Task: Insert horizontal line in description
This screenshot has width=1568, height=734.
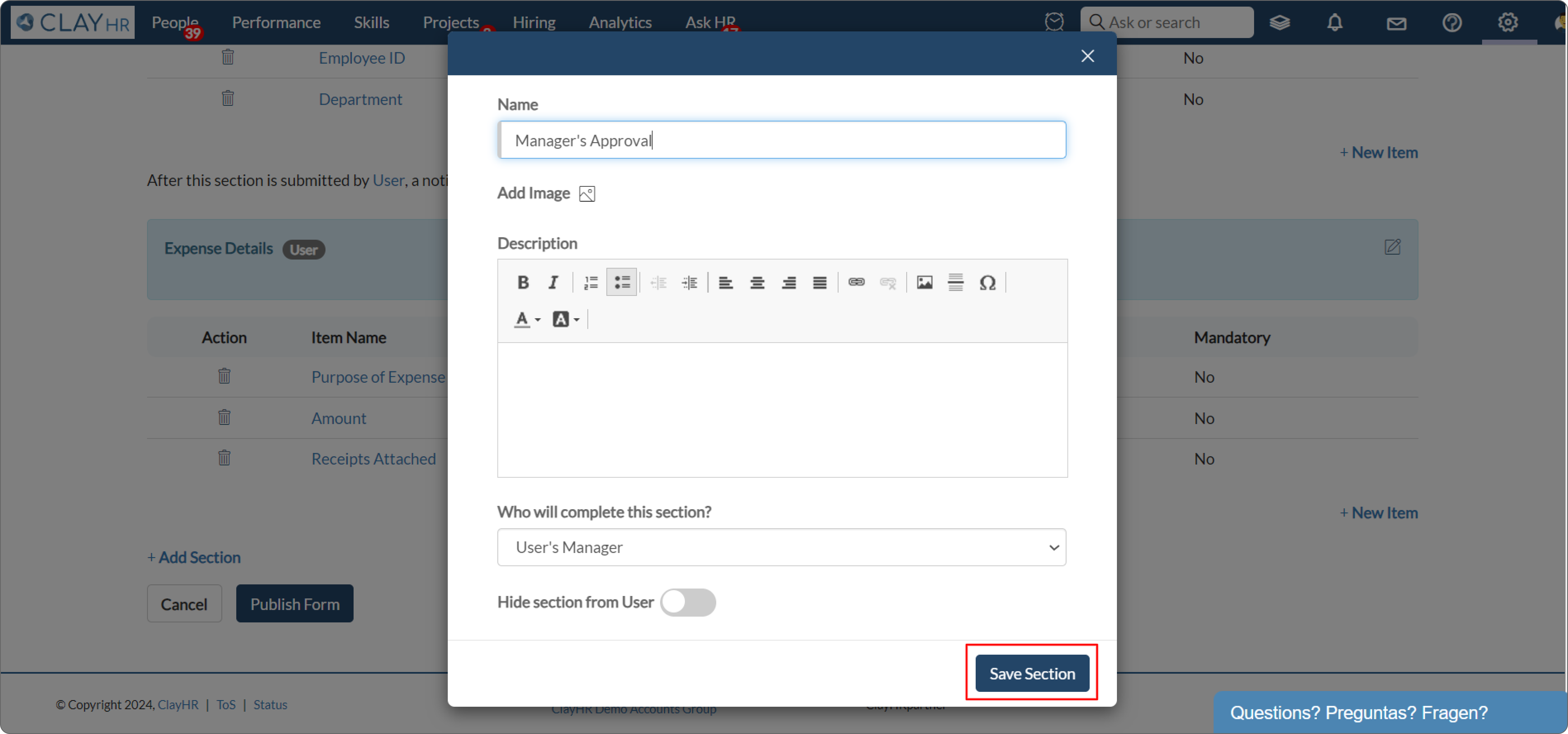Action: [x=955, y=283]
